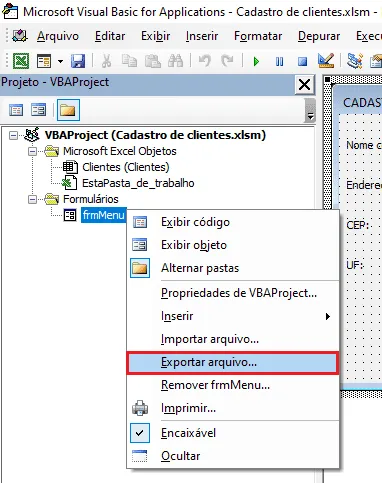Click the Clientes worksheet icon in tree
Viewport: 382px width, 483px height.
pyautogui.click(x=70, y=167)
